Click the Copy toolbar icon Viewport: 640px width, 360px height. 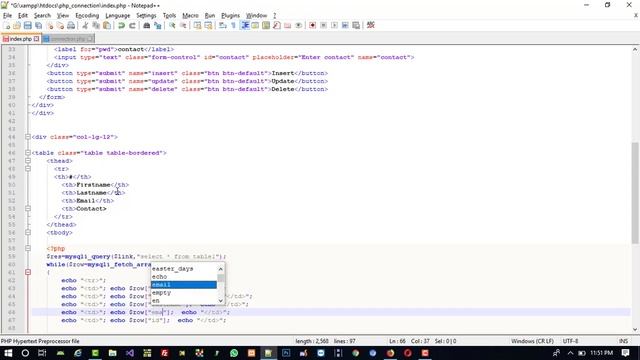(x=96, y=25)
